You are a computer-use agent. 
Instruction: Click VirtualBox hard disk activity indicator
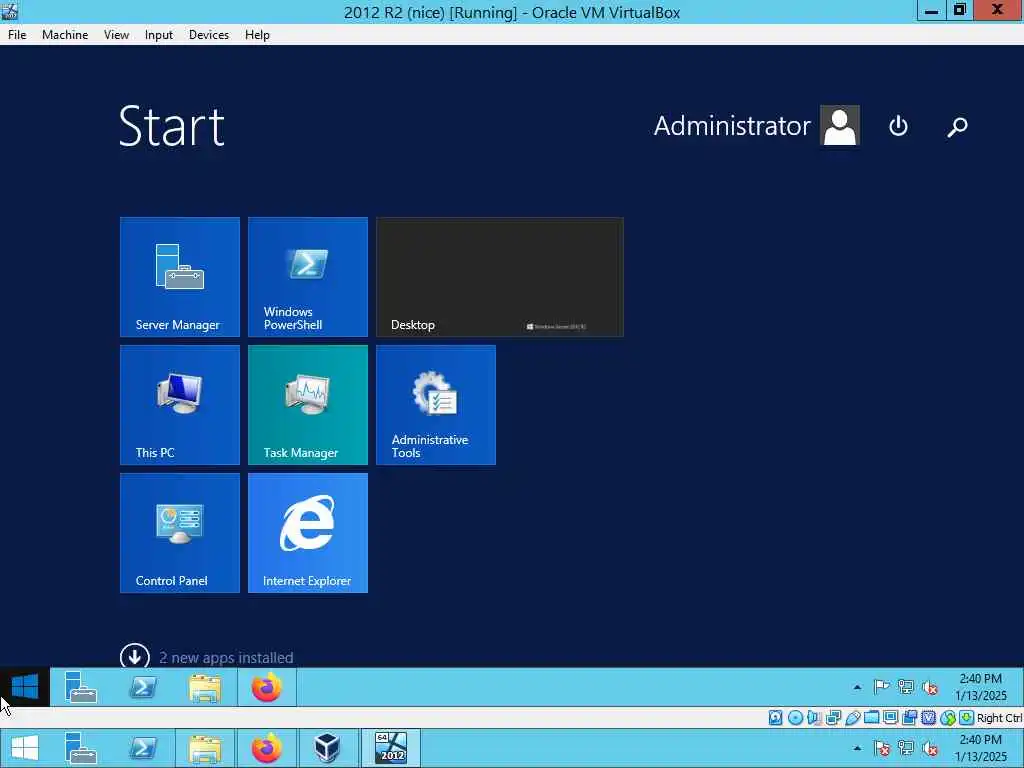775,718
